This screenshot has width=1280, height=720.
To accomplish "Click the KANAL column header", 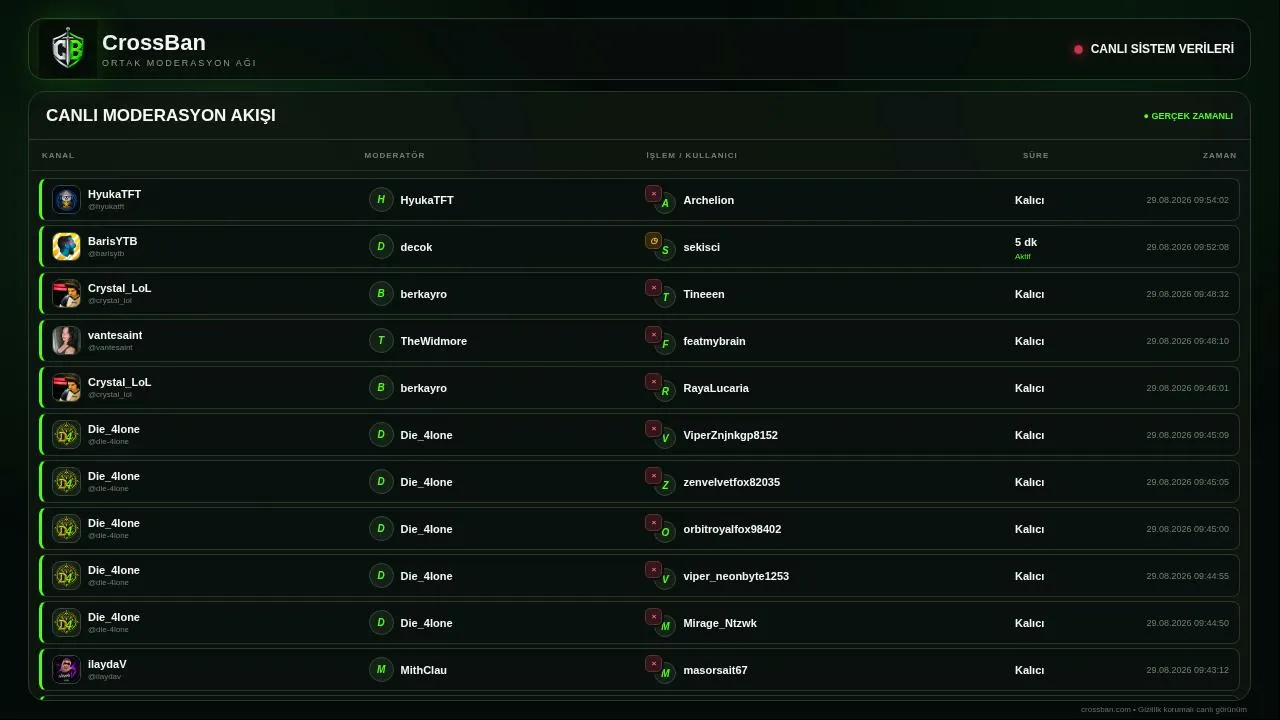I will tap(58, 155).
